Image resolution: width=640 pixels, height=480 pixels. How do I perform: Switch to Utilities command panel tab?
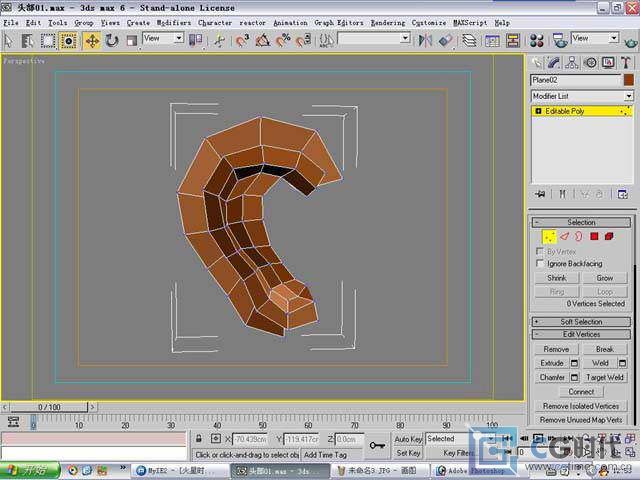[626, 63]
